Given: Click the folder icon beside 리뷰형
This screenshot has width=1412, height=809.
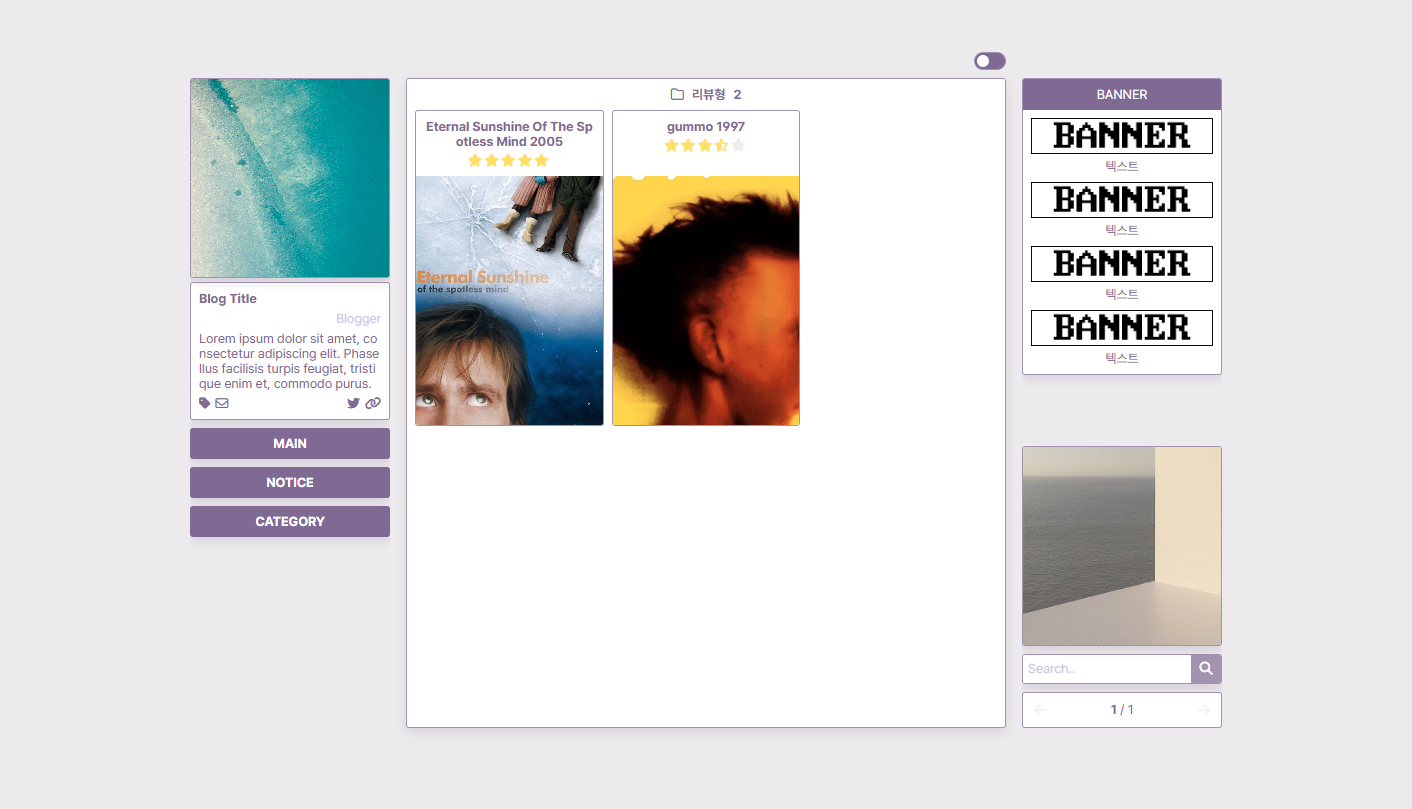Looking at the screenshot, I should tap(677, 94).
